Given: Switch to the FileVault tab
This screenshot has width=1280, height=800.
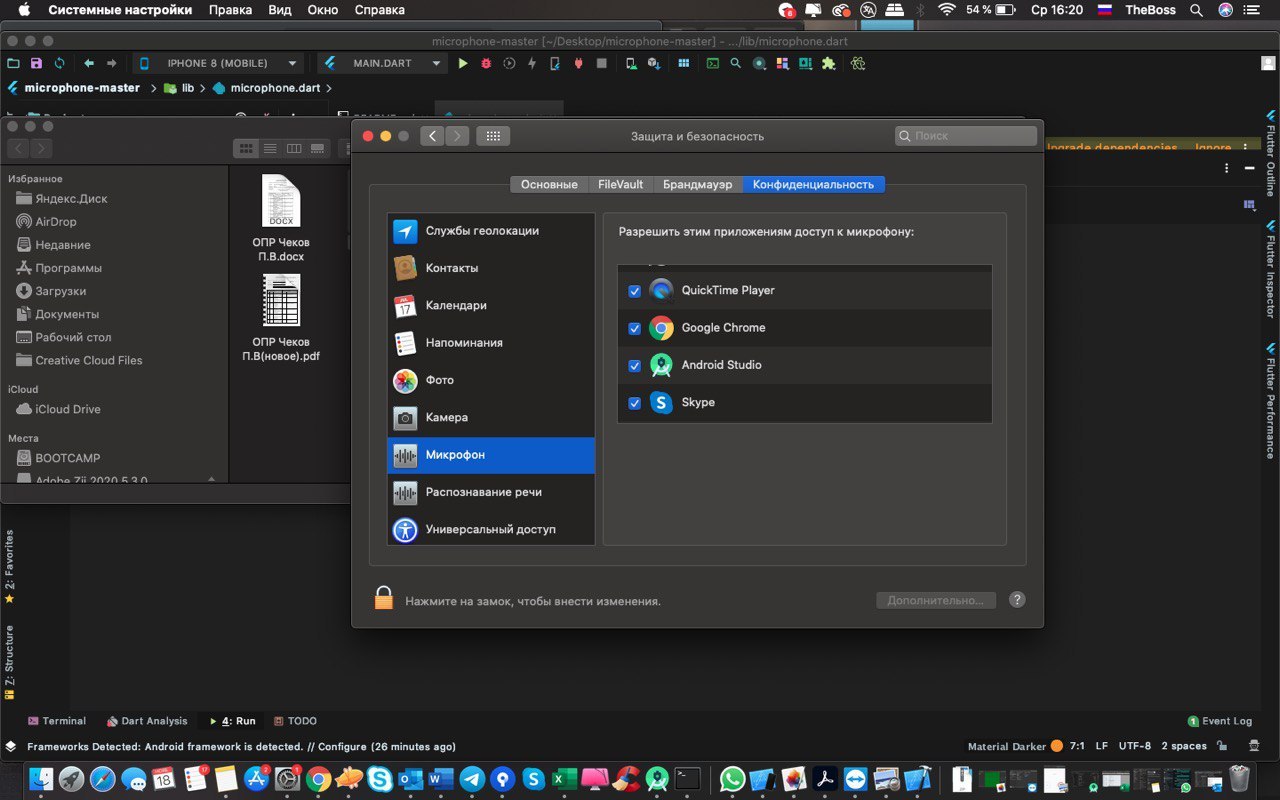Looking at the screenshot, I should click(621, 185).
